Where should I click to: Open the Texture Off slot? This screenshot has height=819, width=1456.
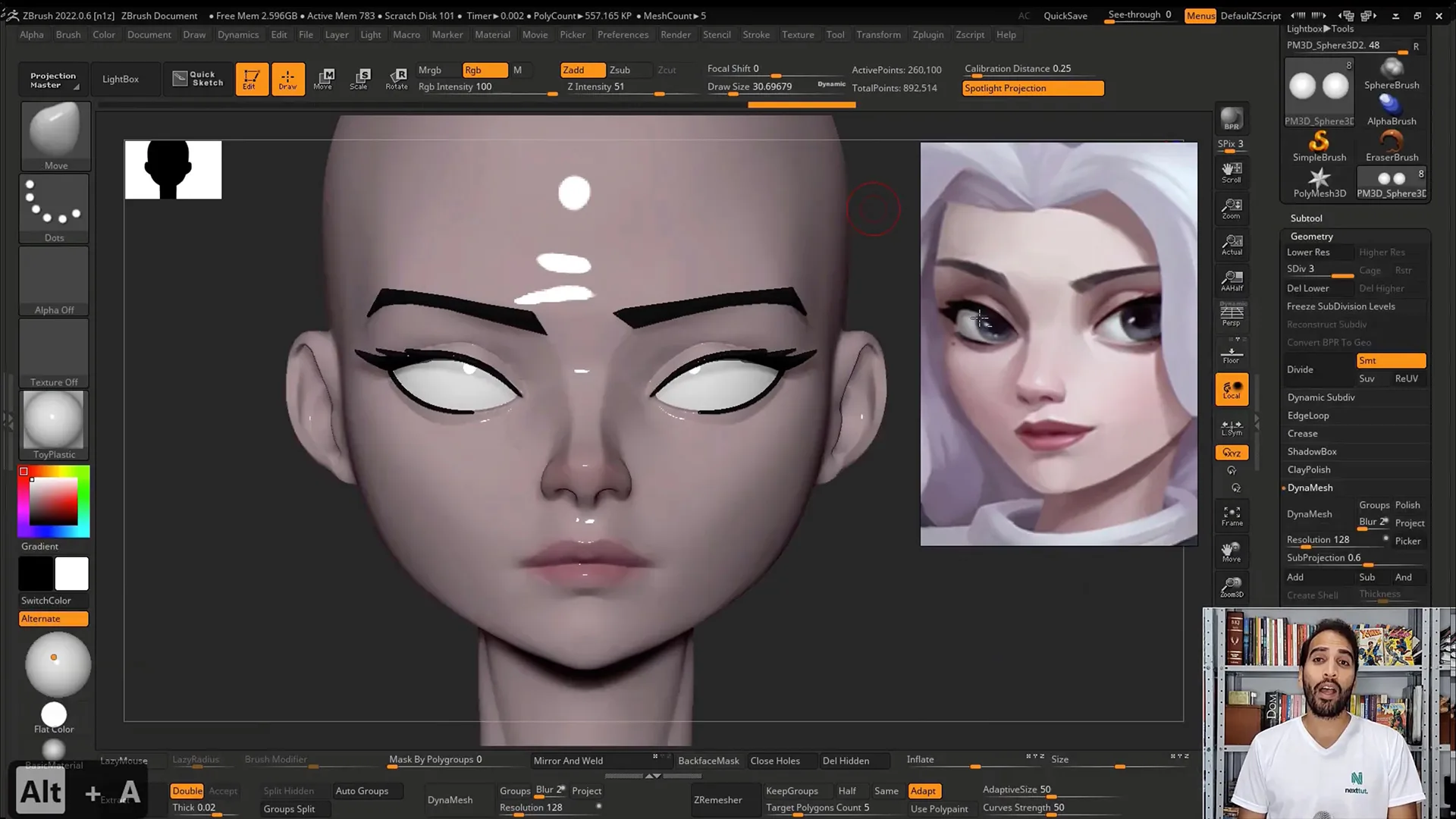54,353
